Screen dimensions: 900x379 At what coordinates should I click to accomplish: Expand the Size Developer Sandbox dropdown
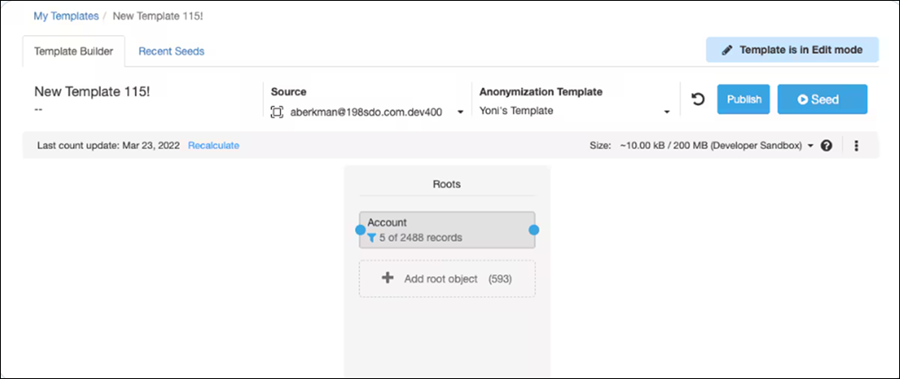(x=810, y=146)
